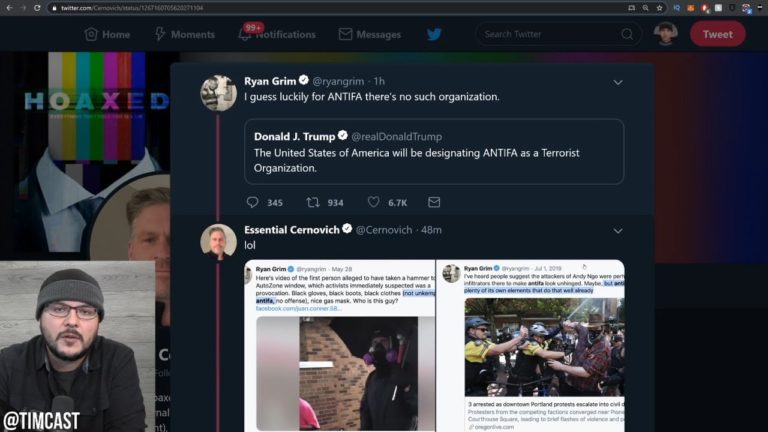This screenshot has width=768, height=432.
Task: Open the Moments tab
Action: [x=185, y=34]
